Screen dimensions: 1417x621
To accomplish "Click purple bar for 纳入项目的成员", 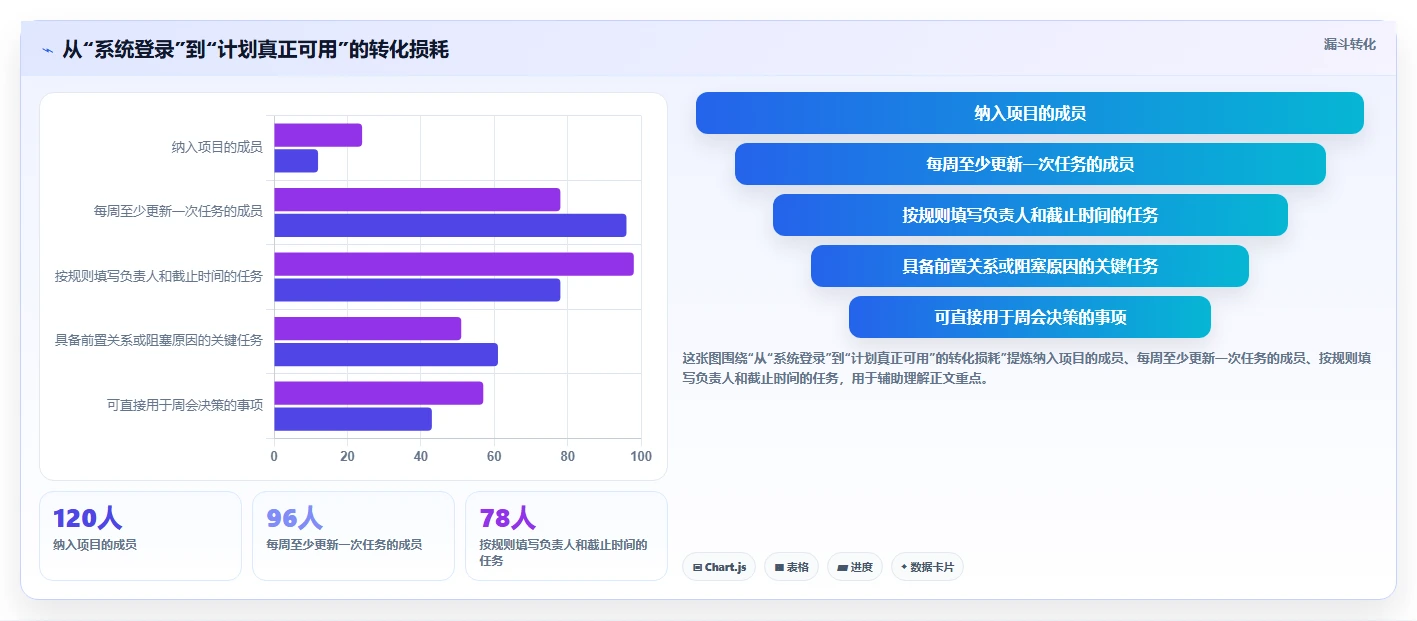I will pyautogui.click(x=318, y=135).
